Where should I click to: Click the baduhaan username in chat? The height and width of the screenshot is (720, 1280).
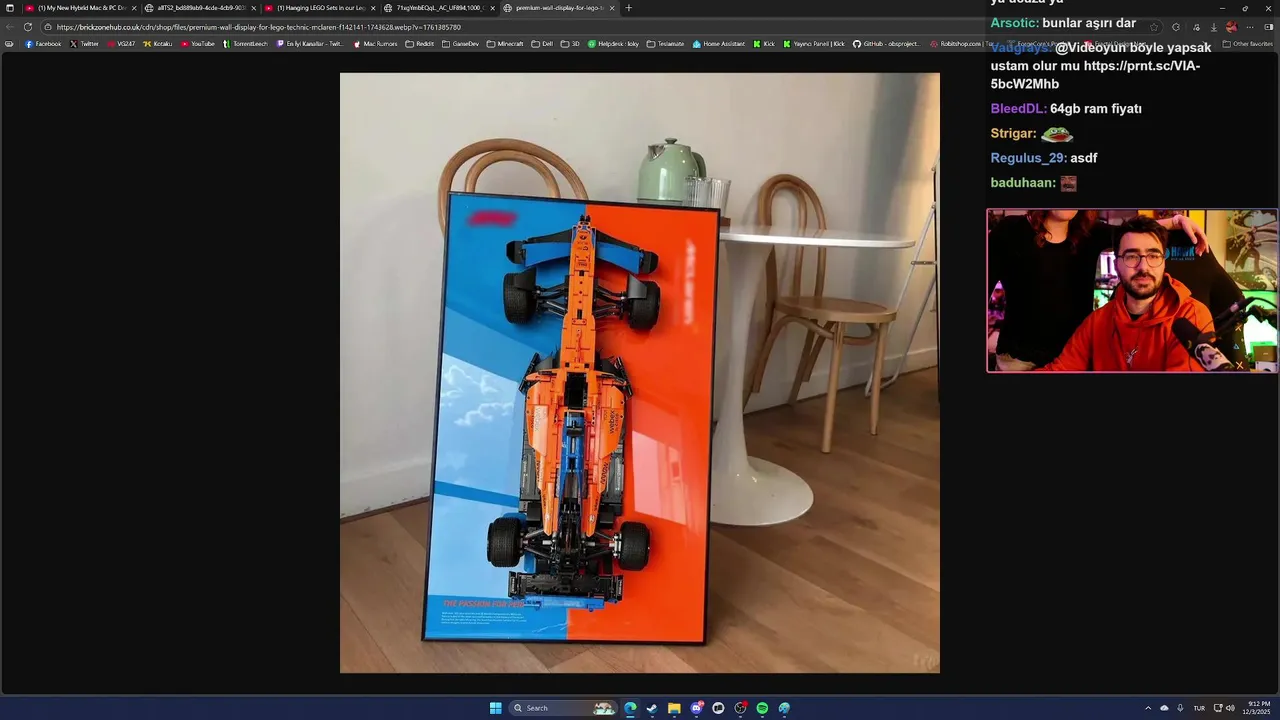1022,183
